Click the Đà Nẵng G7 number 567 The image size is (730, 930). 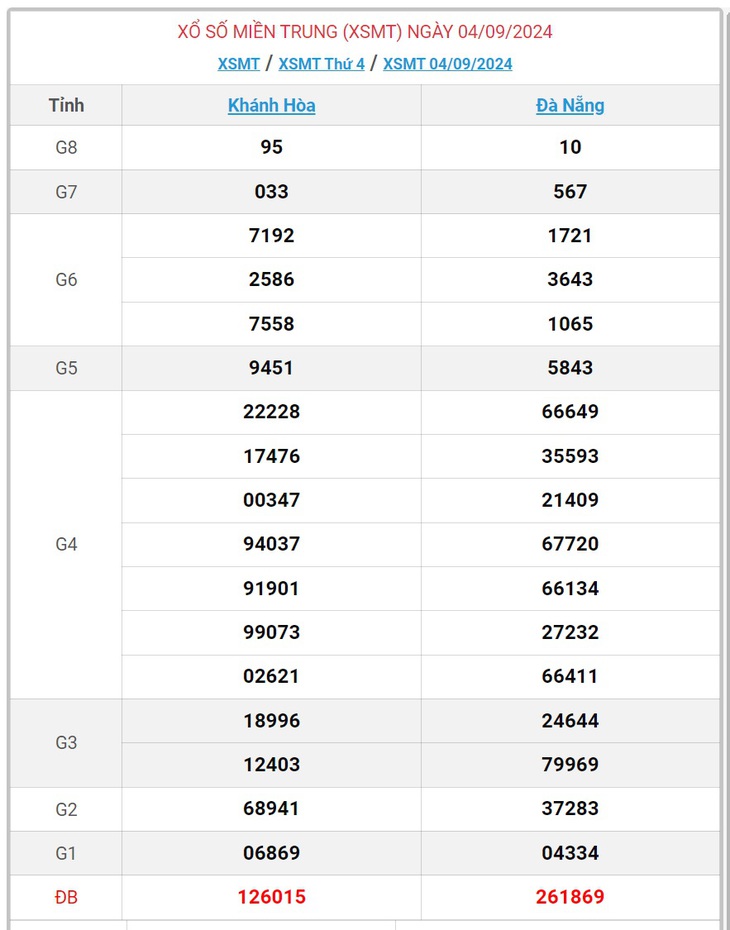tap(570, 192)
